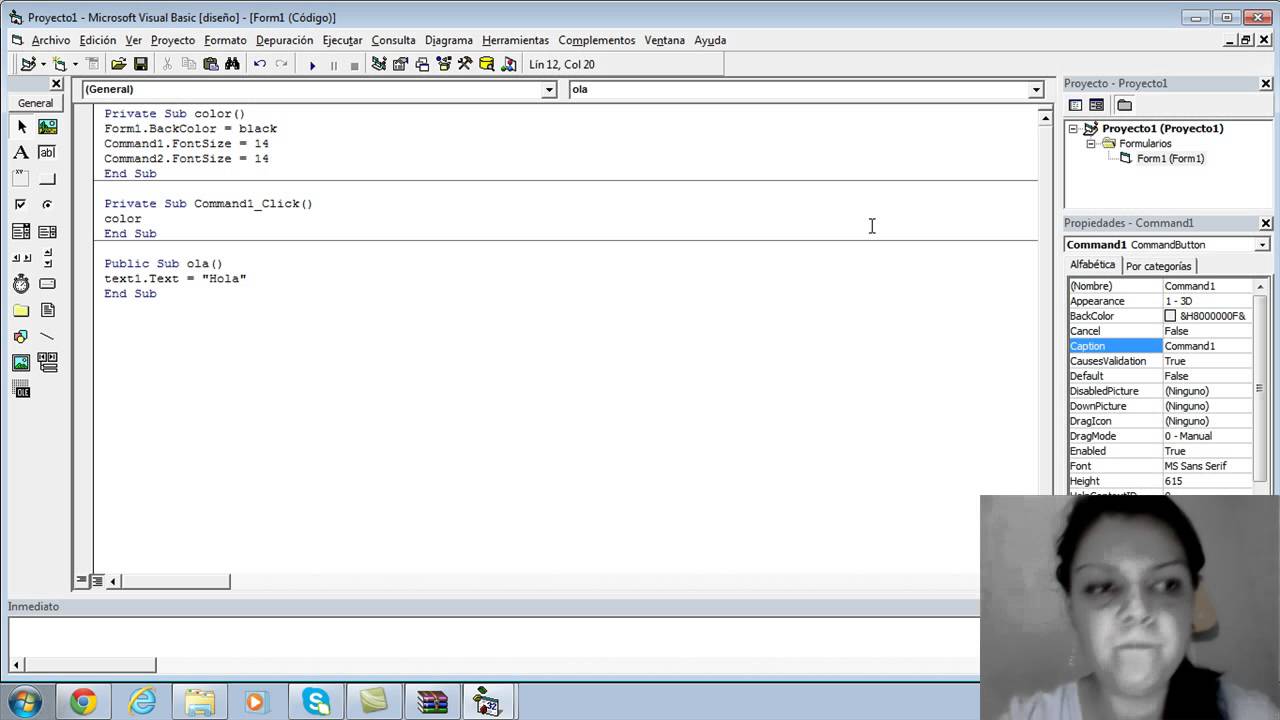Open the Add Form dropdown arrow
This screenshot has width=1280, height=720.
75,64
